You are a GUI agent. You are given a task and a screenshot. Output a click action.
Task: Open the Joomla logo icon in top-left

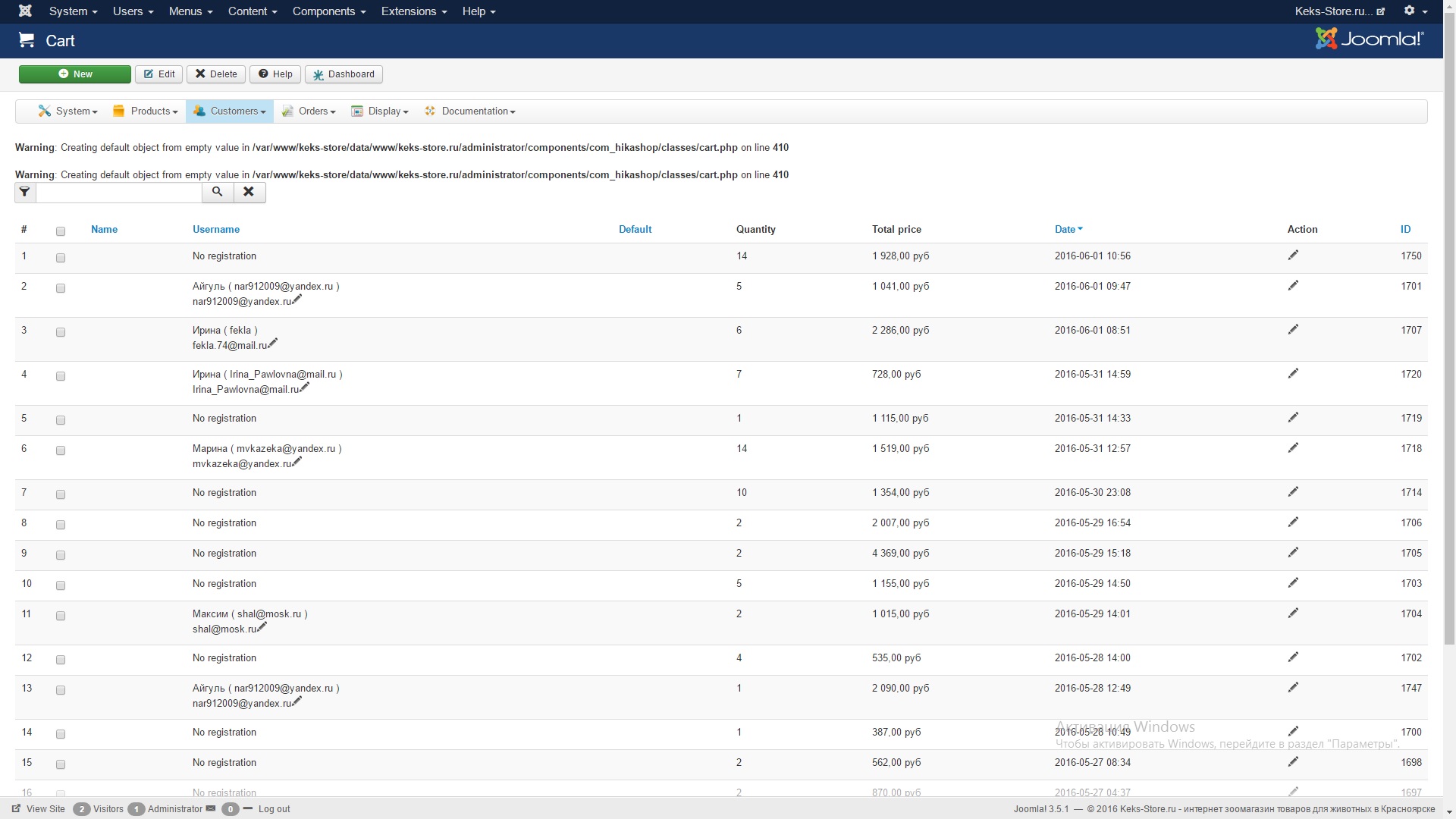25,11
